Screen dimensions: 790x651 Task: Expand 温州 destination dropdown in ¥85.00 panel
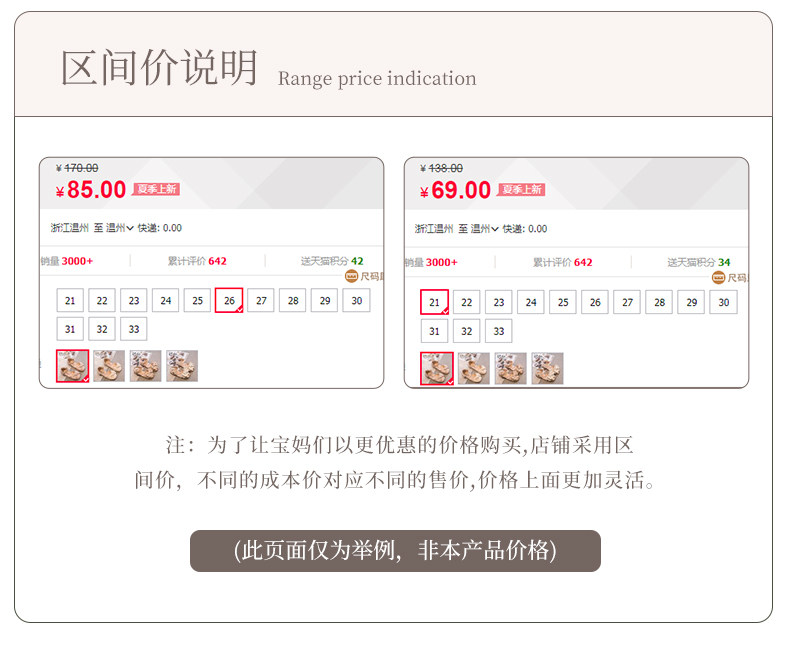120,228
